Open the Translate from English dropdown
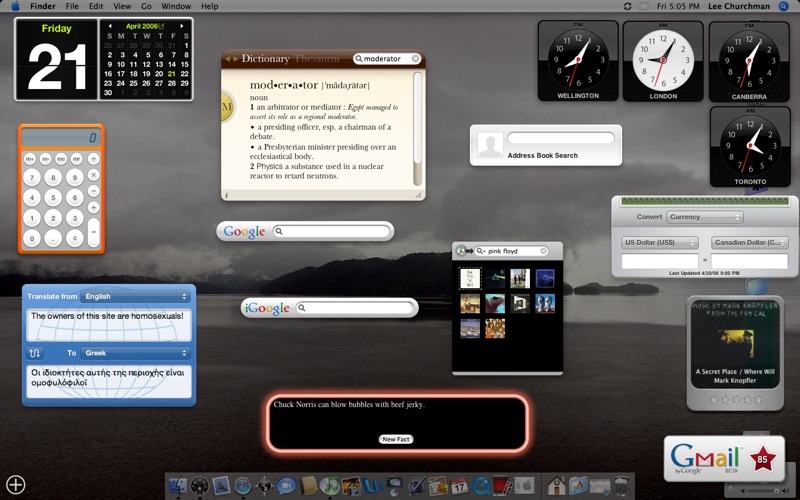800x500 pixels. (136, 296)
